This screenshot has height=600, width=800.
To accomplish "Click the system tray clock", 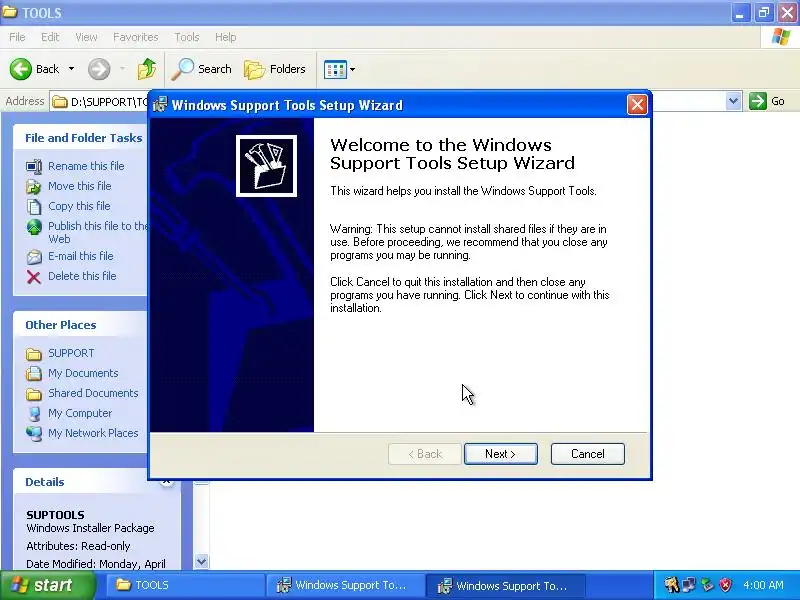I will [x=763, y=585].
